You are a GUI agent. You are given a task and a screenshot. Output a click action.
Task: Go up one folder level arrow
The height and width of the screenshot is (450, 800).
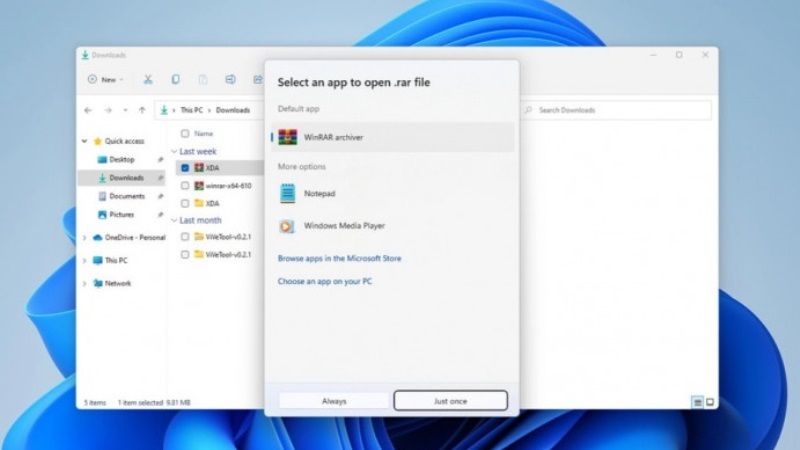[x=142, y=110]
